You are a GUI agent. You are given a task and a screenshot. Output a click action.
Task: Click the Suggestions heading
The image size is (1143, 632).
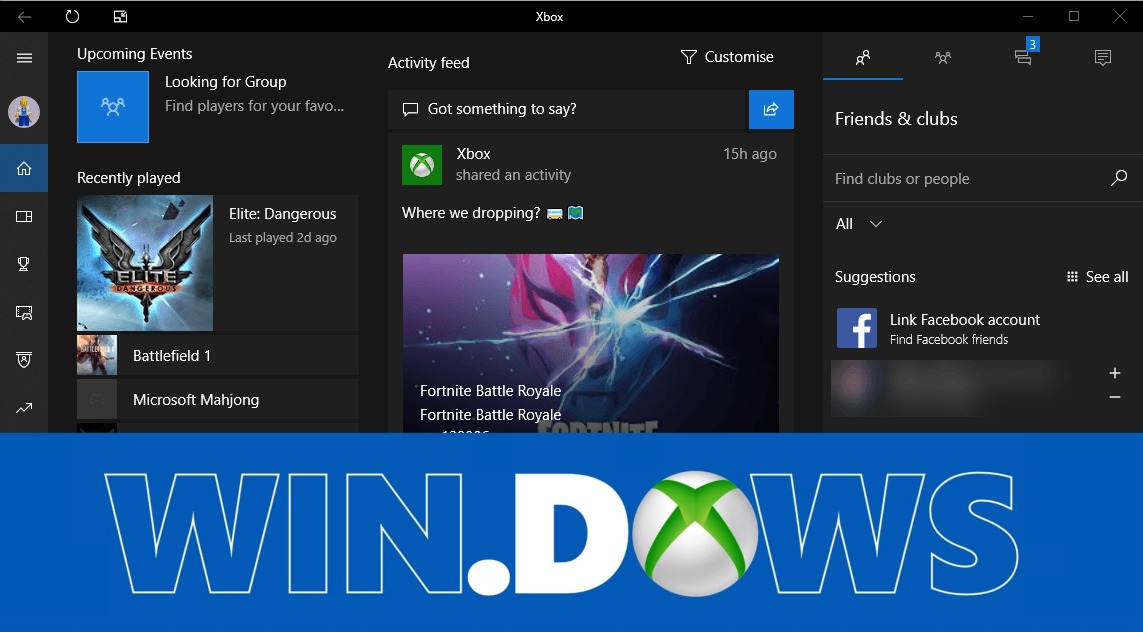point(875,277)
